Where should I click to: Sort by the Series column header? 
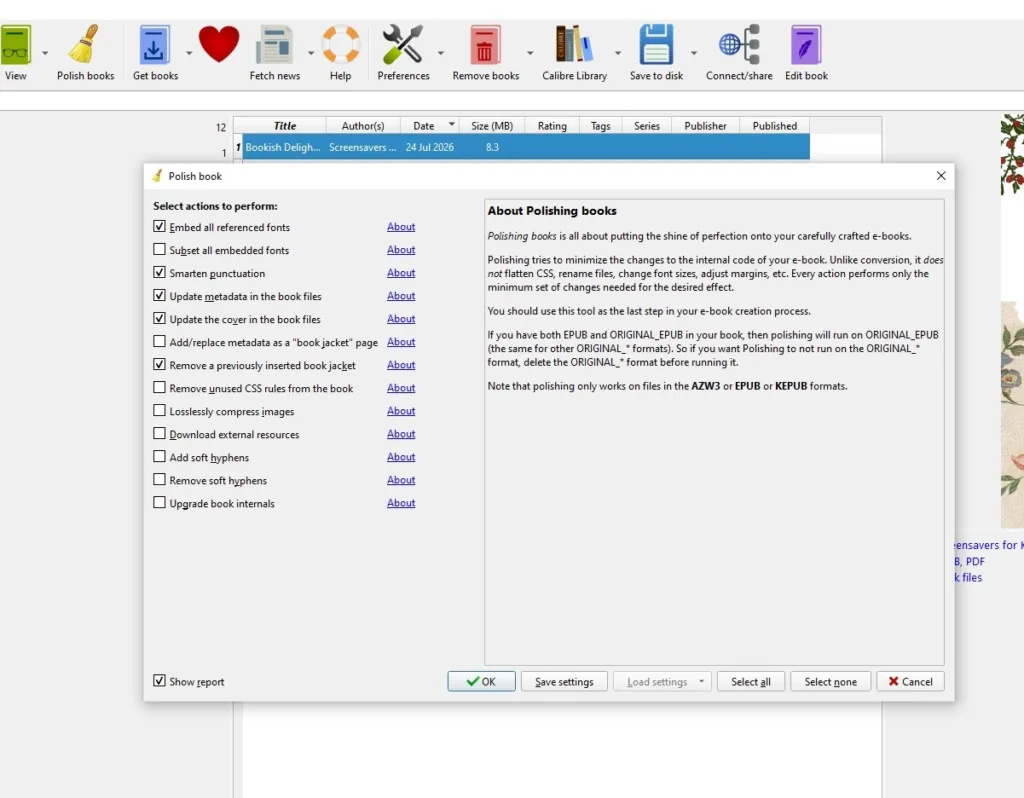point(647,125)
